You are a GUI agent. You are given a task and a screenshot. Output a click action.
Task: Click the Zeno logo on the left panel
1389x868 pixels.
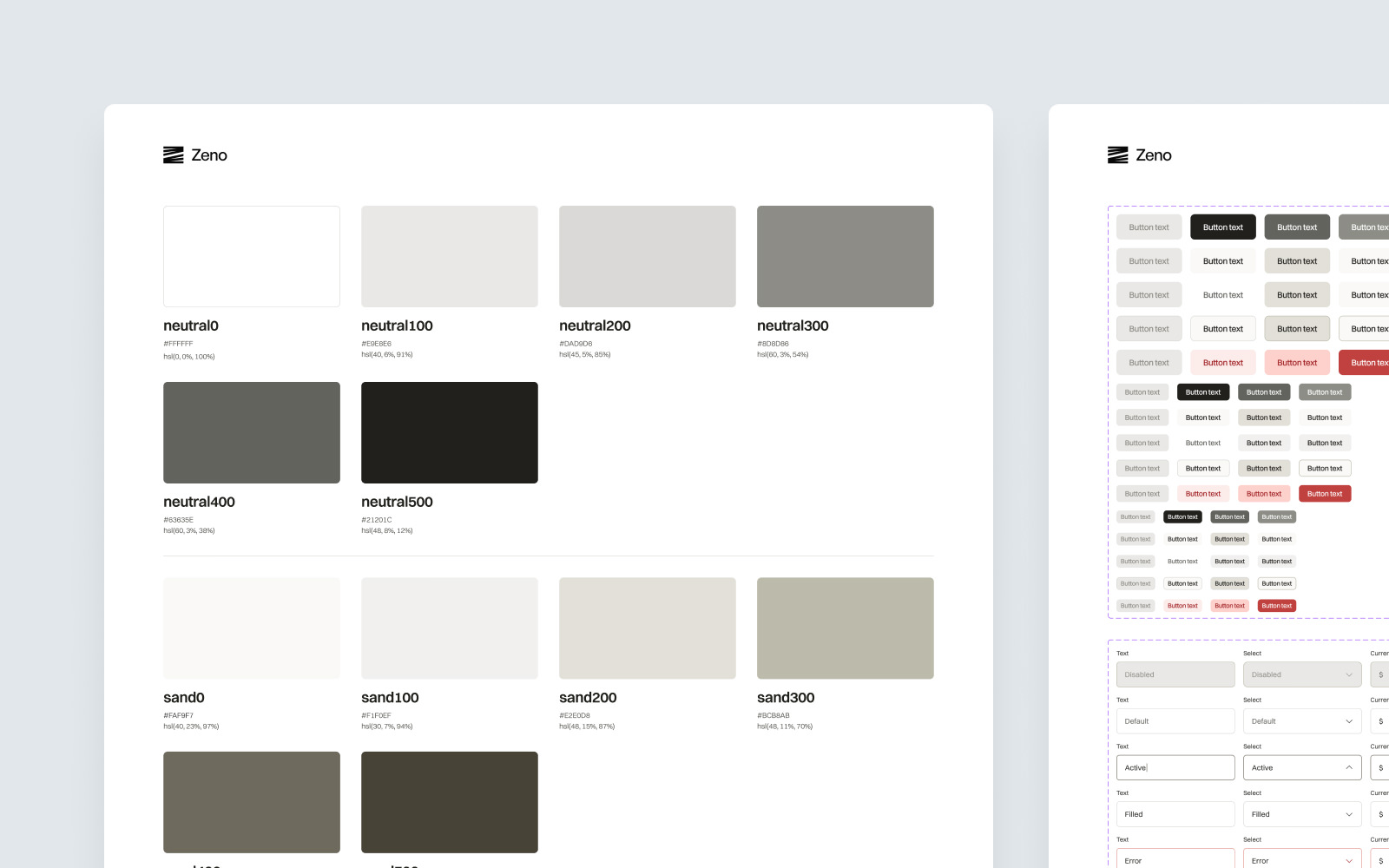coord(195,155)
